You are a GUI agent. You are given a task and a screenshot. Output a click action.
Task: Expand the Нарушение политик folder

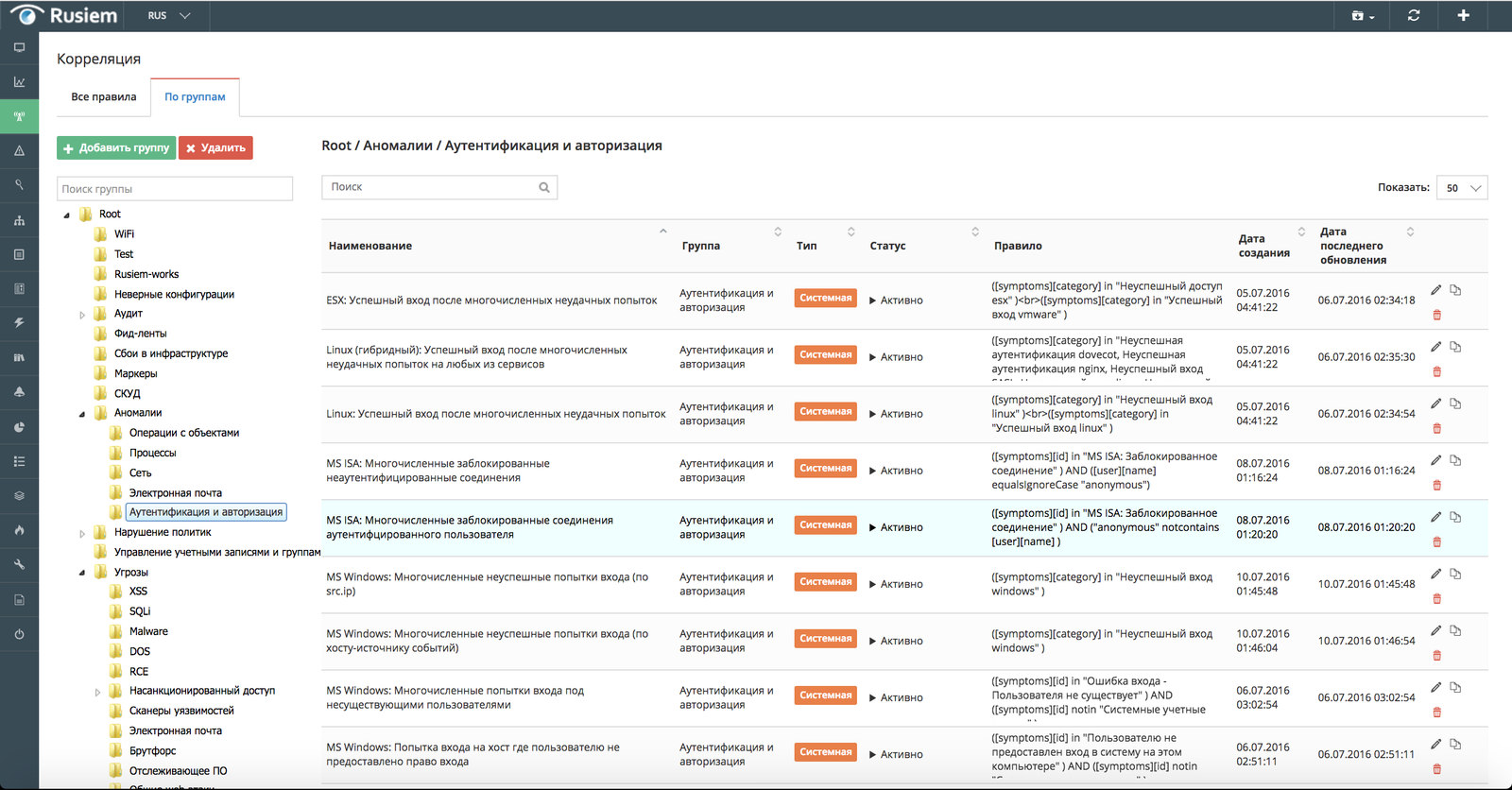[82, 533]
